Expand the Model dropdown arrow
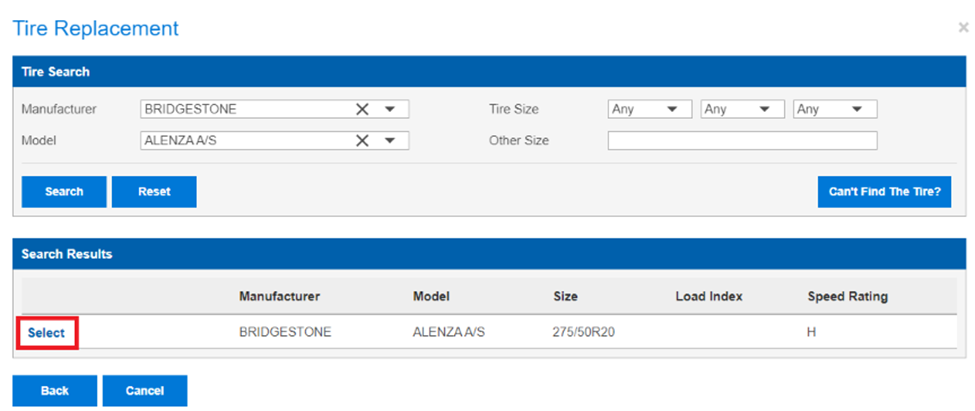 [x=390, y=141]
